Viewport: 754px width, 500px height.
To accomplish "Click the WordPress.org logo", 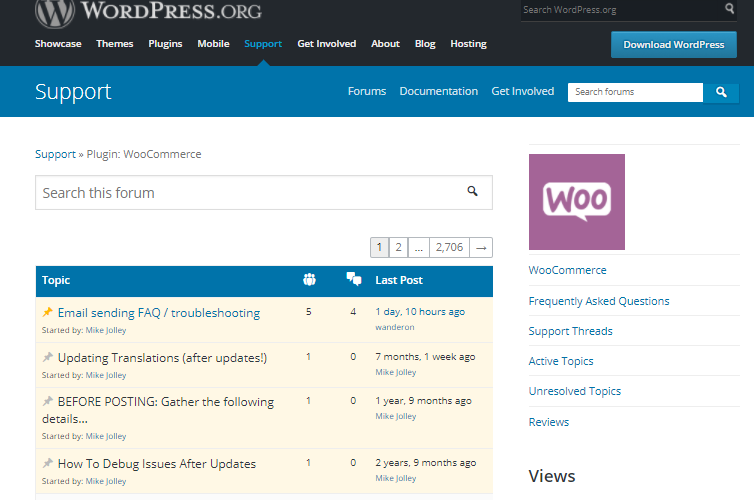I will 149,12.
